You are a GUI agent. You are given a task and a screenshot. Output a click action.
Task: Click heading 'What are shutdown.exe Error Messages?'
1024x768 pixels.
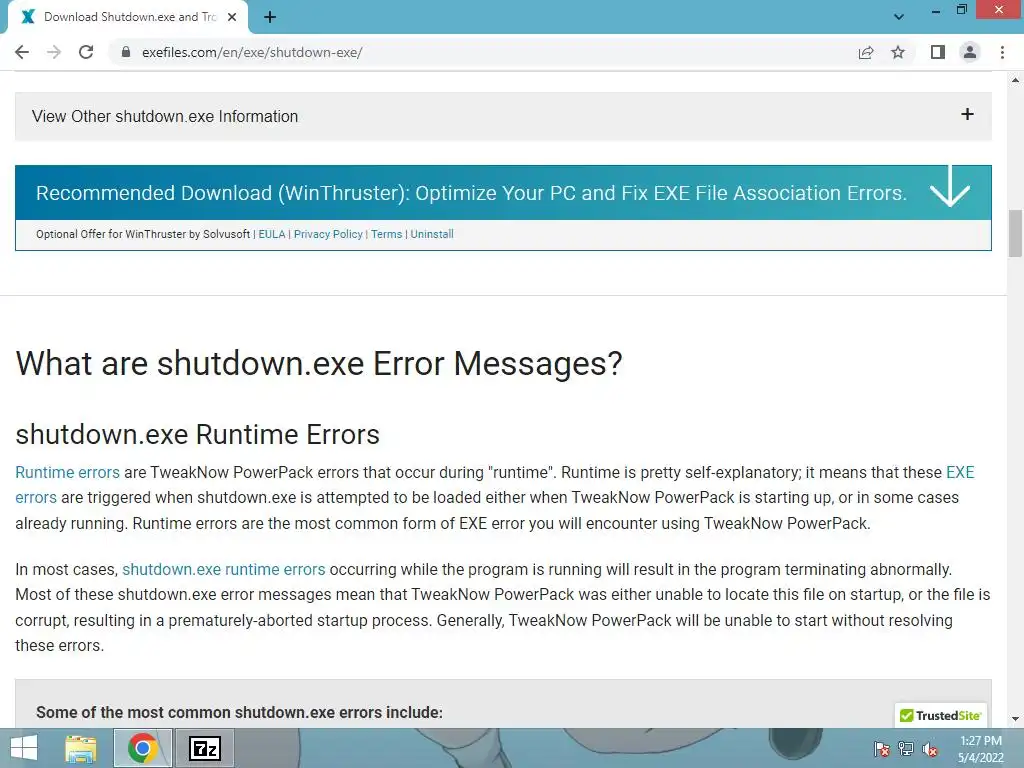click(x=319, y=363)
